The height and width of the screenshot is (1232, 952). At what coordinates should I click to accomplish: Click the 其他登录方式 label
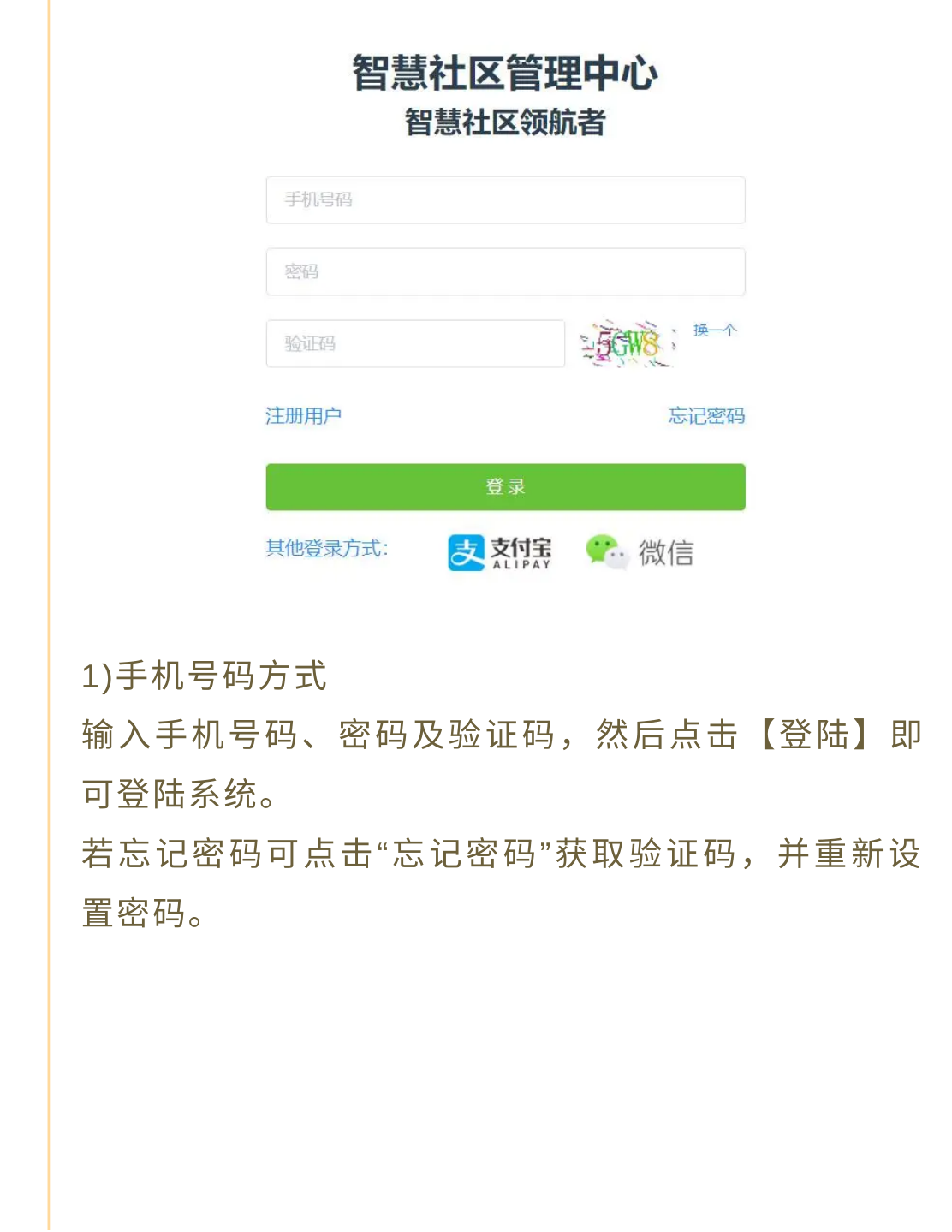[326, 548]
